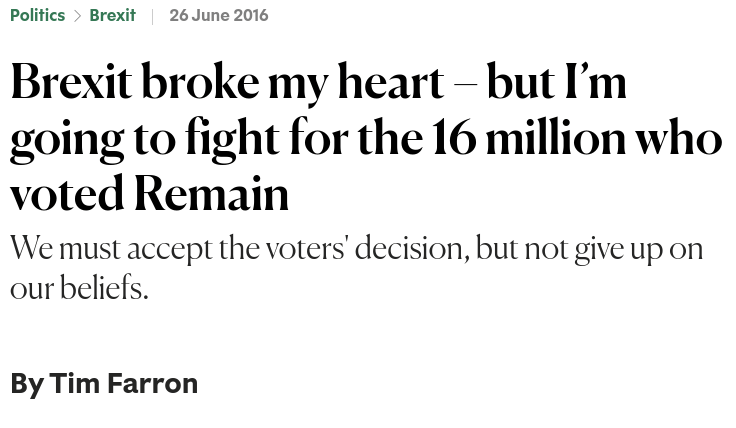736x428 pixels.
Task: Click "voted" on the headline's last line
Action: pos(66,193)
